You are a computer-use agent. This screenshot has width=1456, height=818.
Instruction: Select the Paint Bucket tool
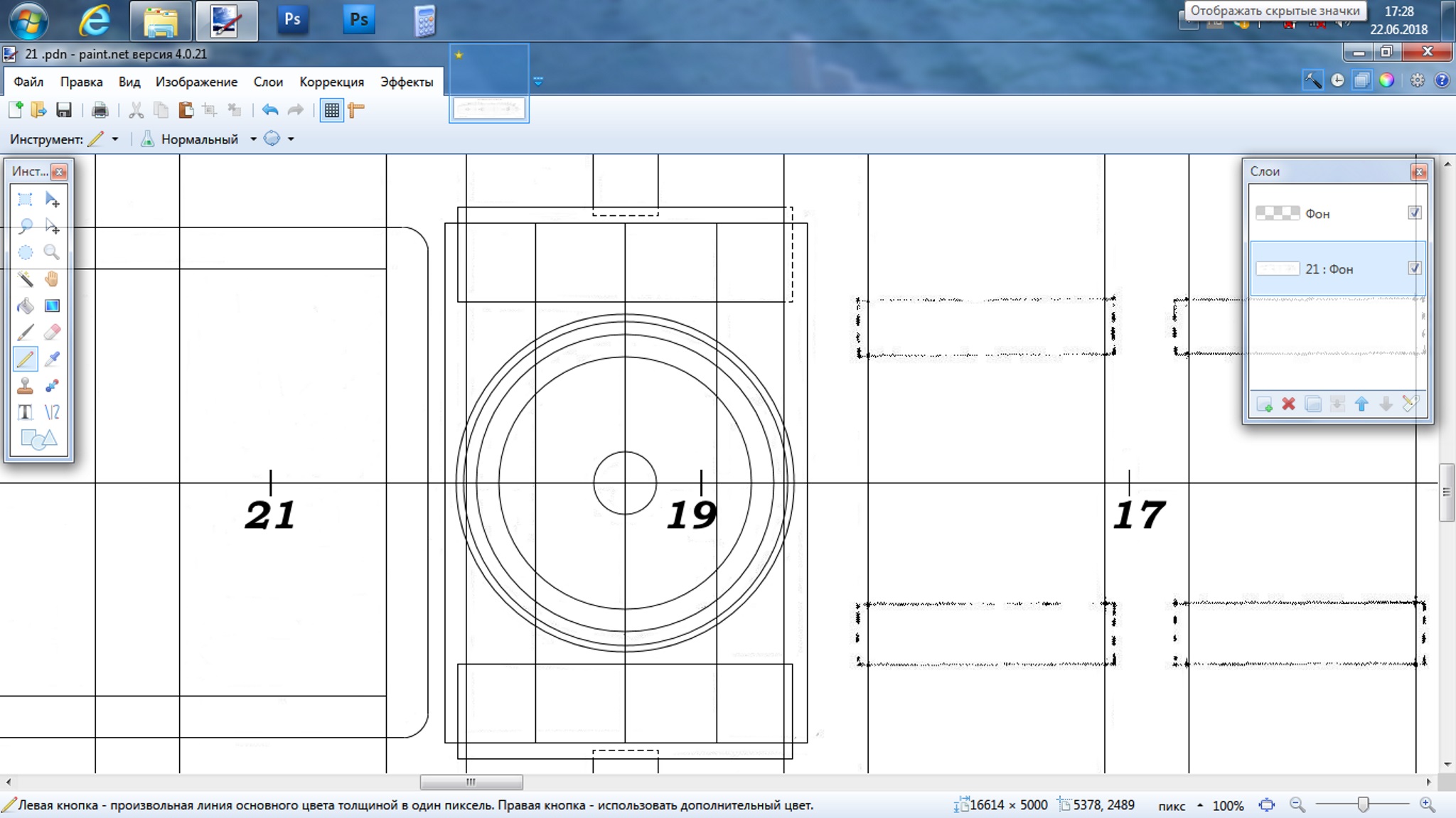[25, 306]
